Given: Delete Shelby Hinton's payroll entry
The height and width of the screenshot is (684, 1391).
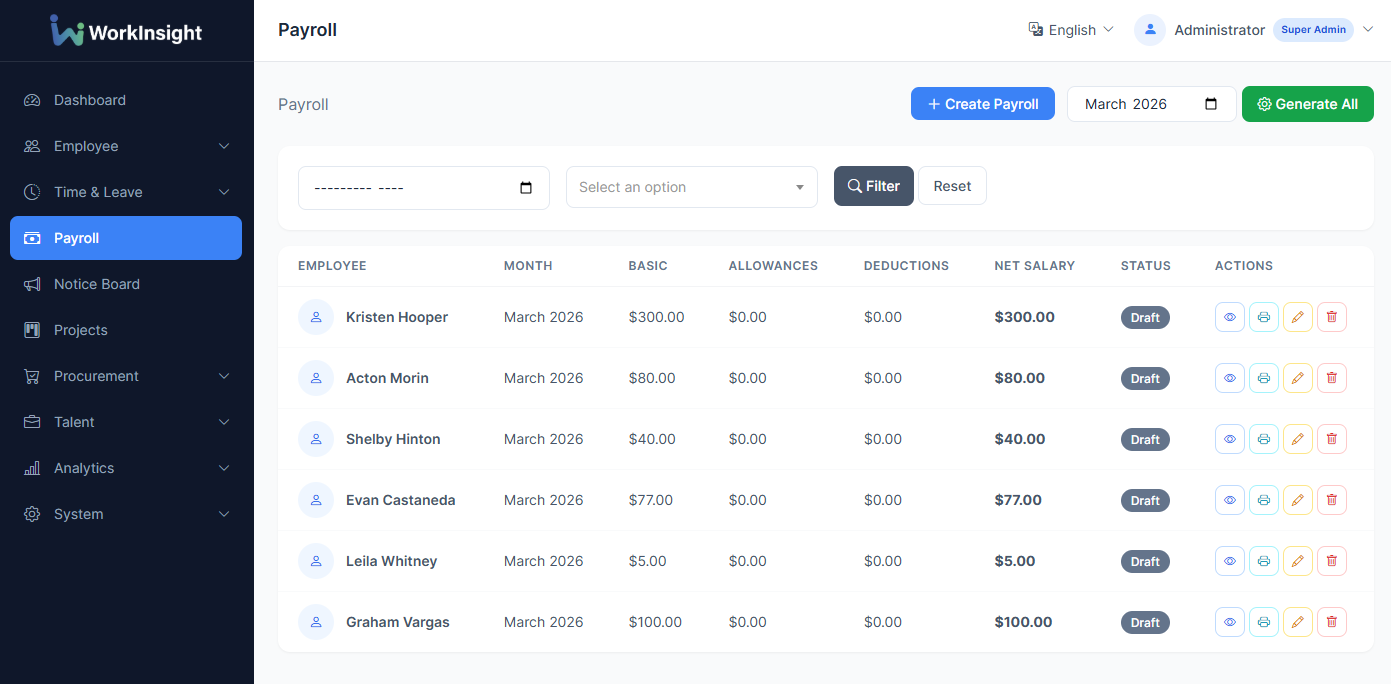Looking at the screenshot, I should click(x=1331, y=438).
